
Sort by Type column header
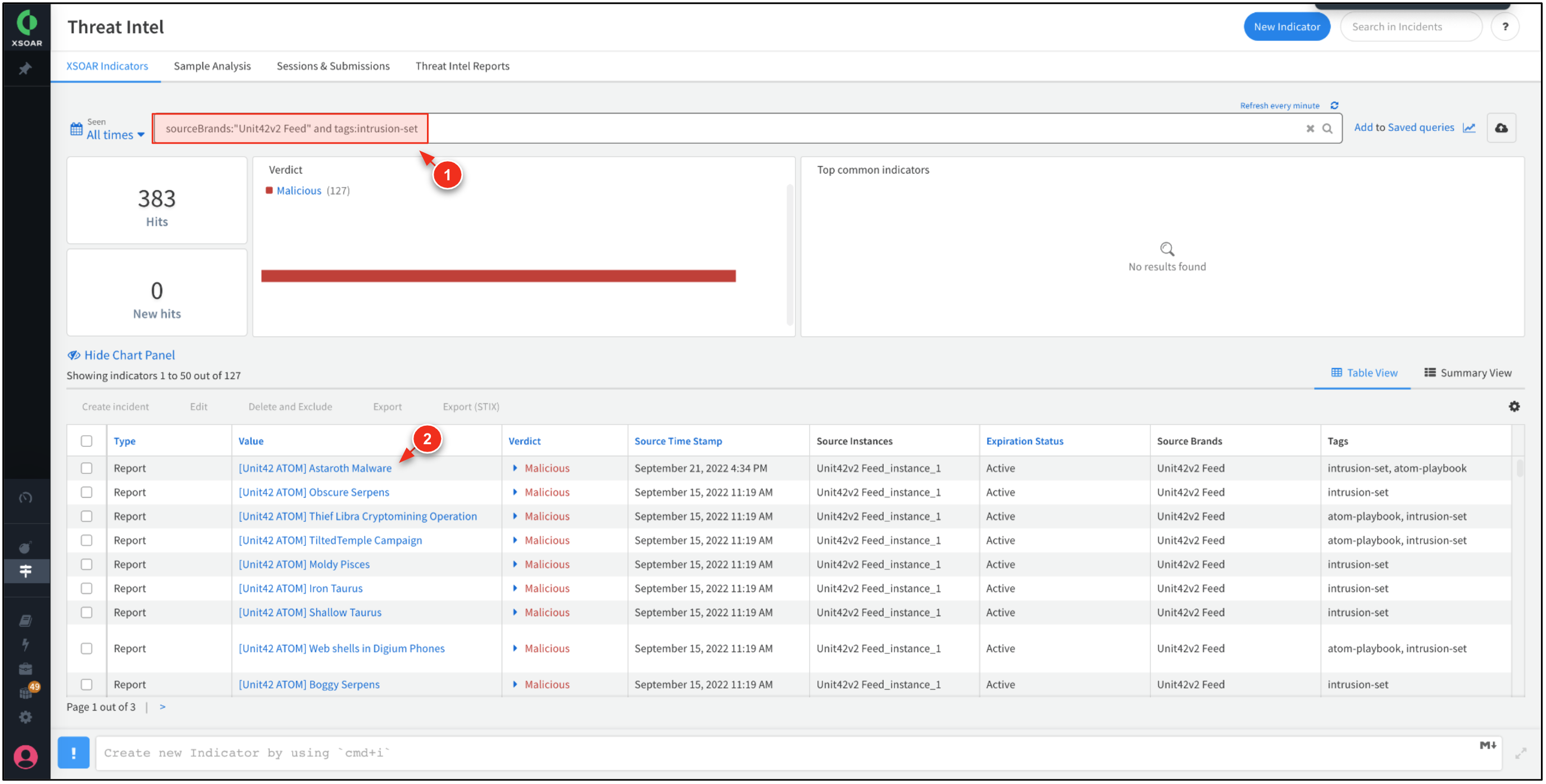click(x=125, y=441)
